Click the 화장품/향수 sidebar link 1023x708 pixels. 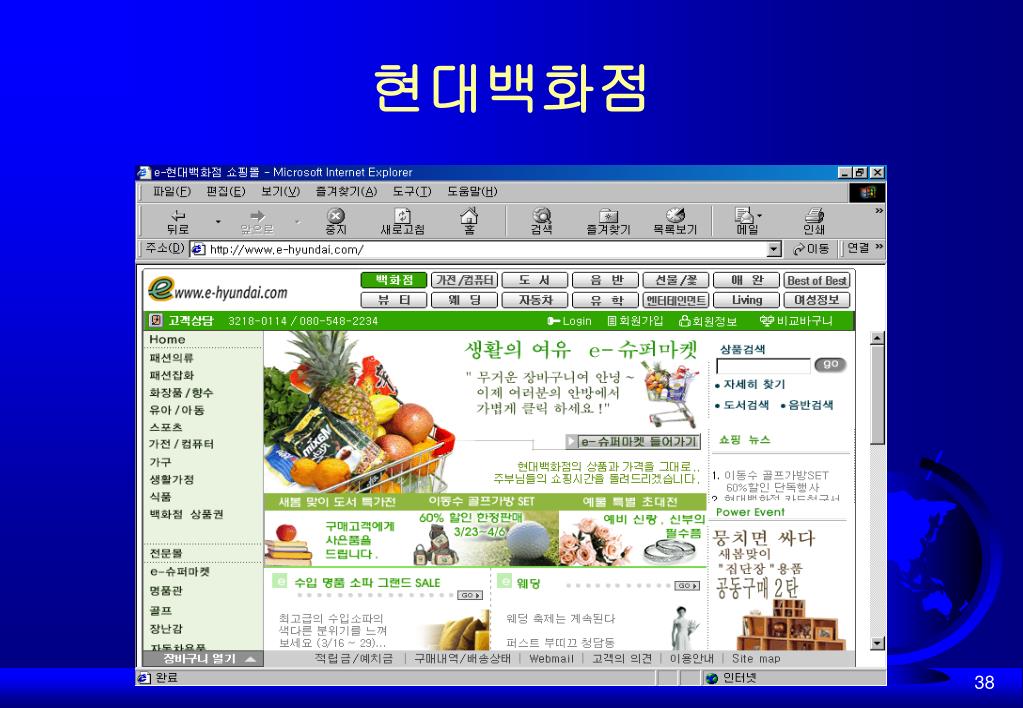tap(181, 393)
